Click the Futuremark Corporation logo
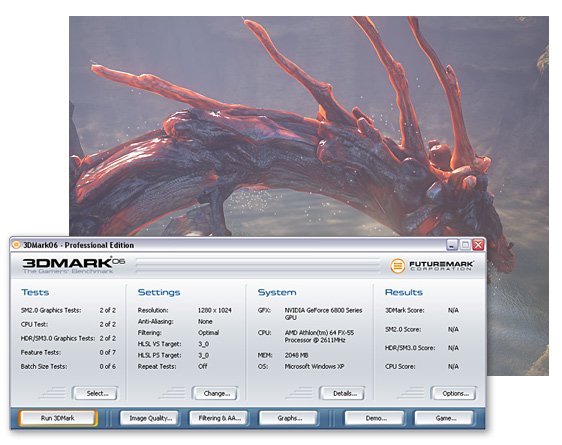Viewport: 562px width, 445px height. [x=432, y=265]
